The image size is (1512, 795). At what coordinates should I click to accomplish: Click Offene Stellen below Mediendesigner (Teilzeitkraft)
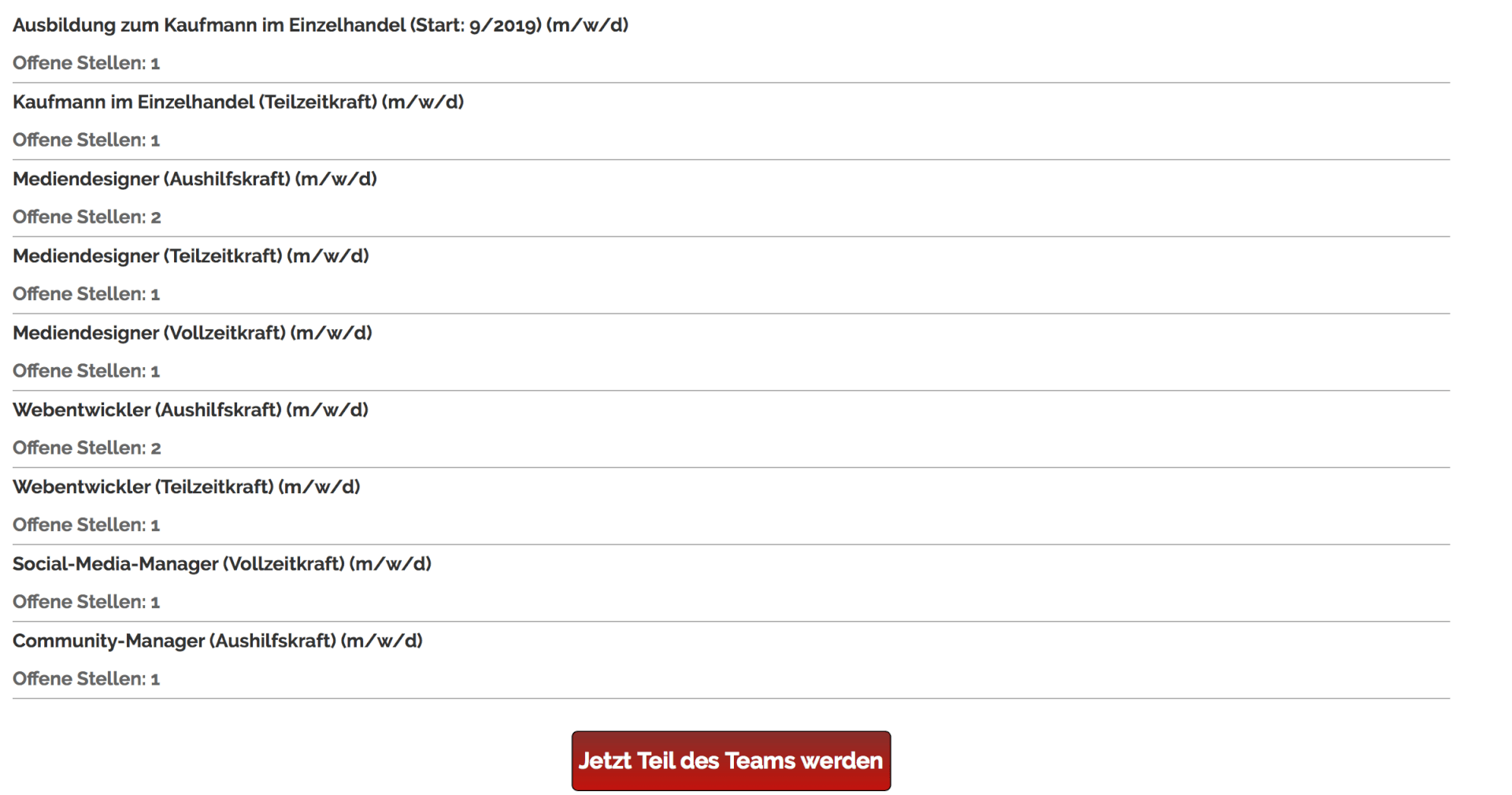[x=87, y=294]
